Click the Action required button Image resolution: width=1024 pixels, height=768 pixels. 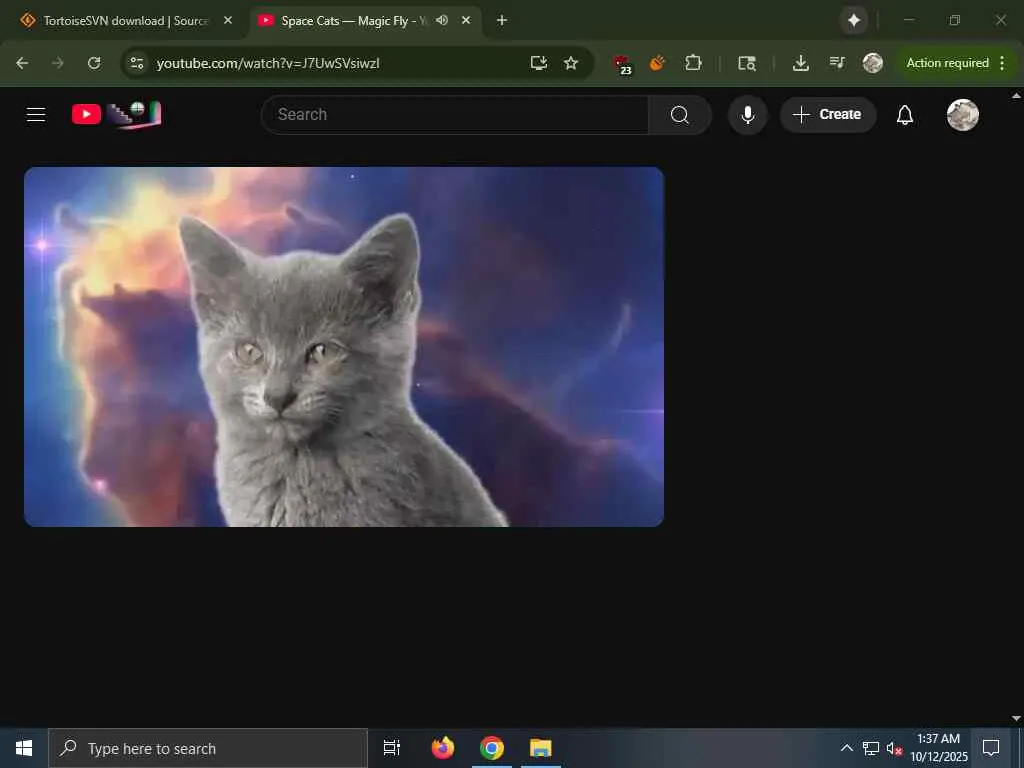point(947,63)
